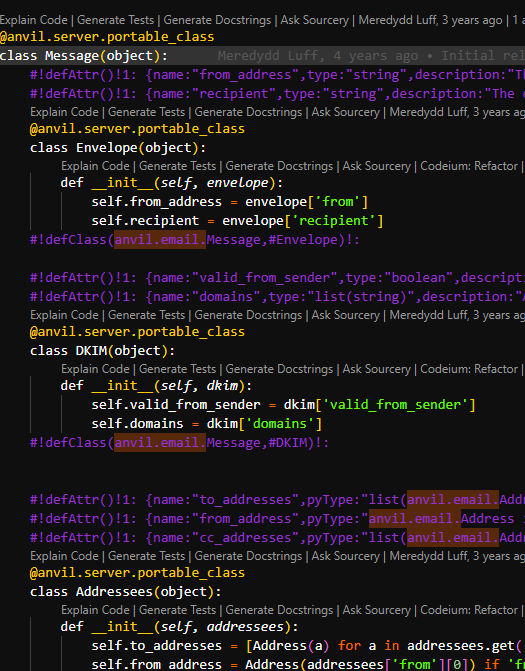Click 'def __init__(self, addressees):' line
Screen dimensions: 525x671
point(179,627)
